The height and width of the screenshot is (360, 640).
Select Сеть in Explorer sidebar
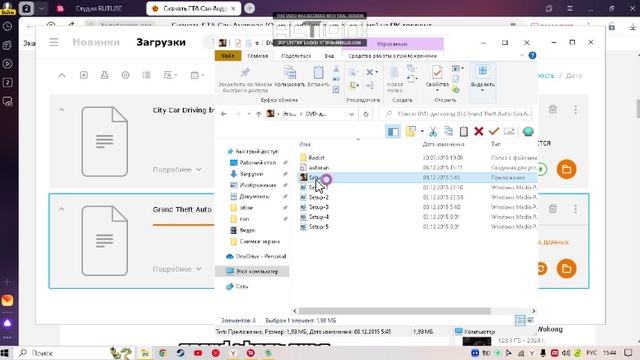pyautogui.click(x=241, y=287)
